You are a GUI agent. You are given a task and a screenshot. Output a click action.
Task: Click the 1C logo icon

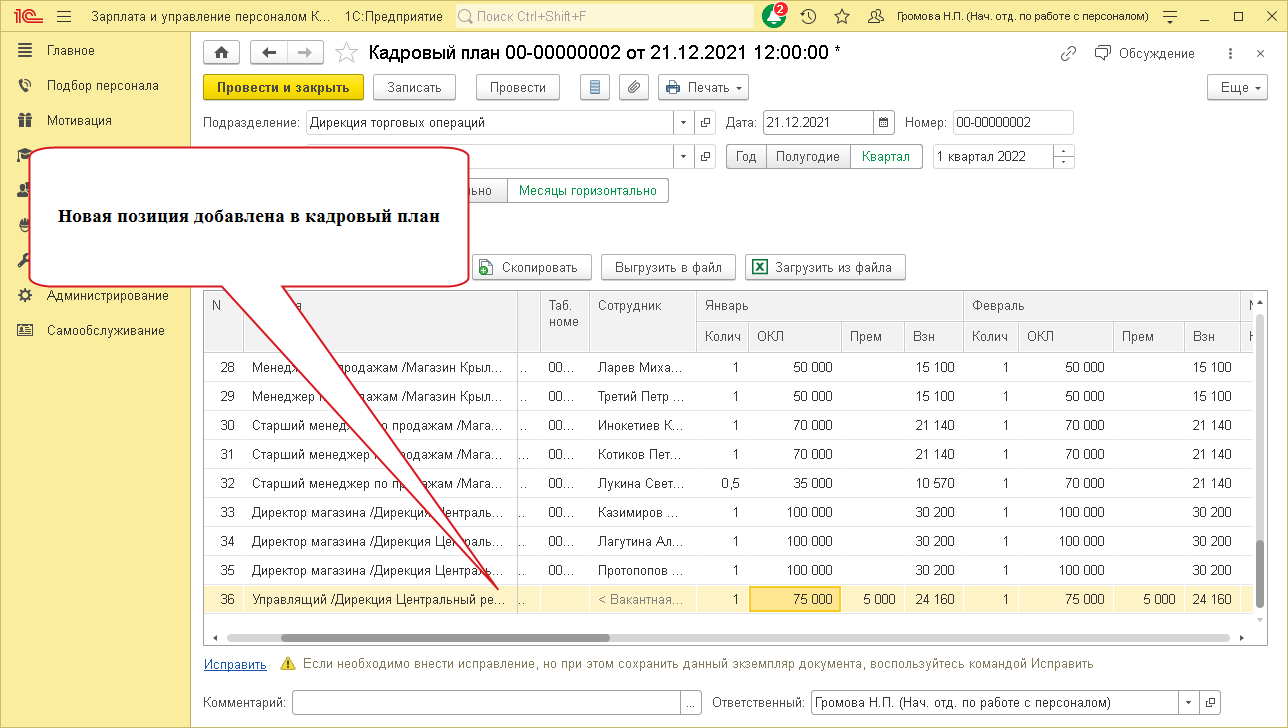pos(28,16)
